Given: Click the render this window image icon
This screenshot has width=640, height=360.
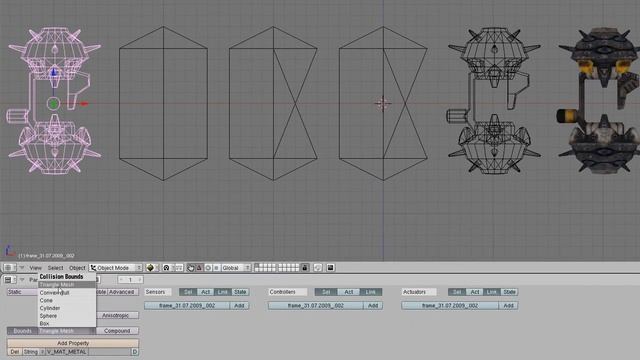Looking at the screenshot, I should tap(330, 268).
